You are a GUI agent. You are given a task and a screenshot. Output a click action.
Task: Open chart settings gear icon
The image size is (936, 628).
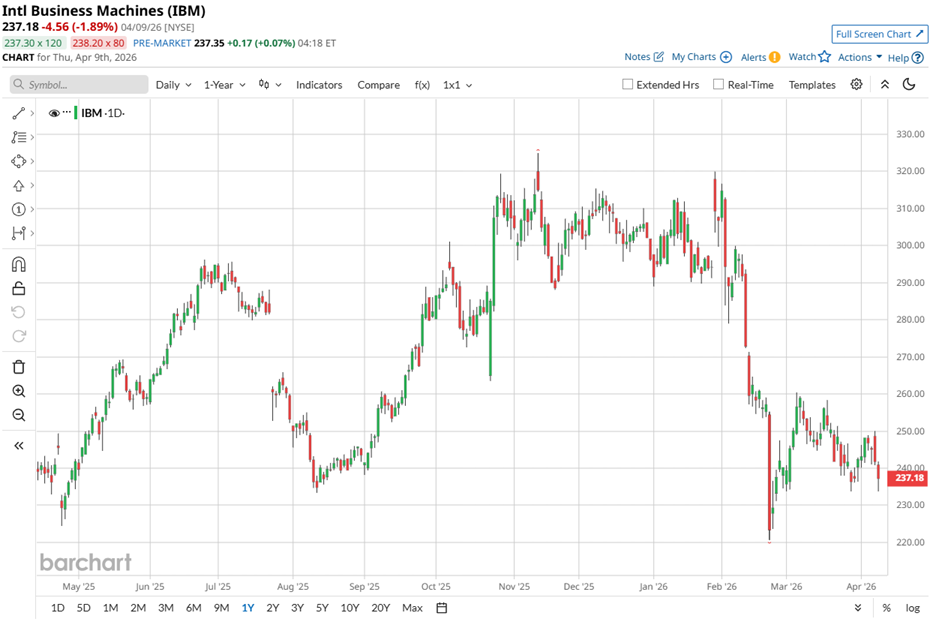pos(857,85)
